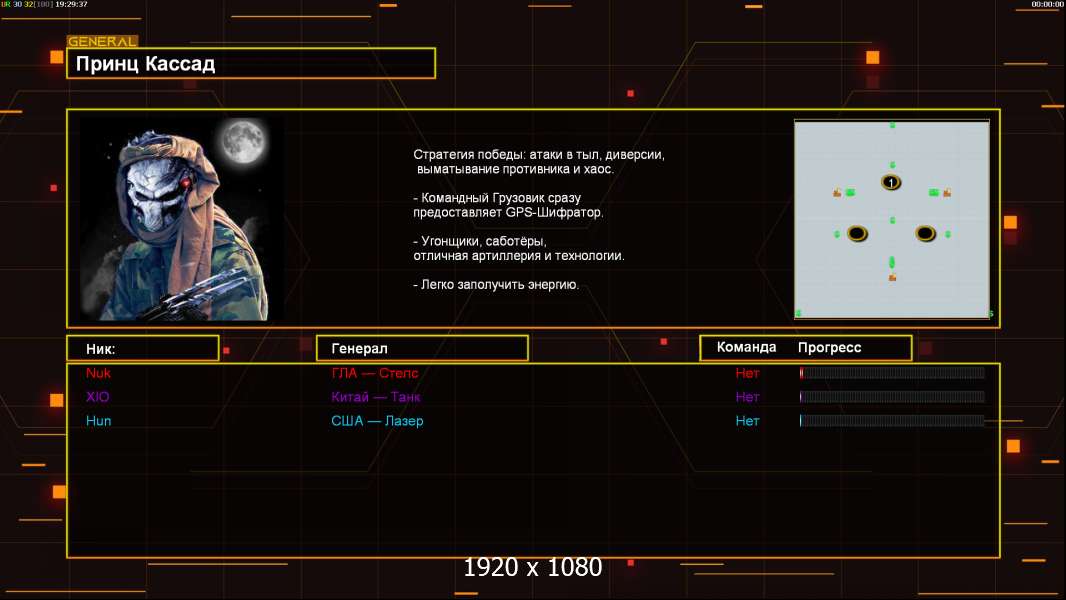Click green marker in minimap bottom-right corner
The width and height of the screenshot is (1066, 600).
991,313
